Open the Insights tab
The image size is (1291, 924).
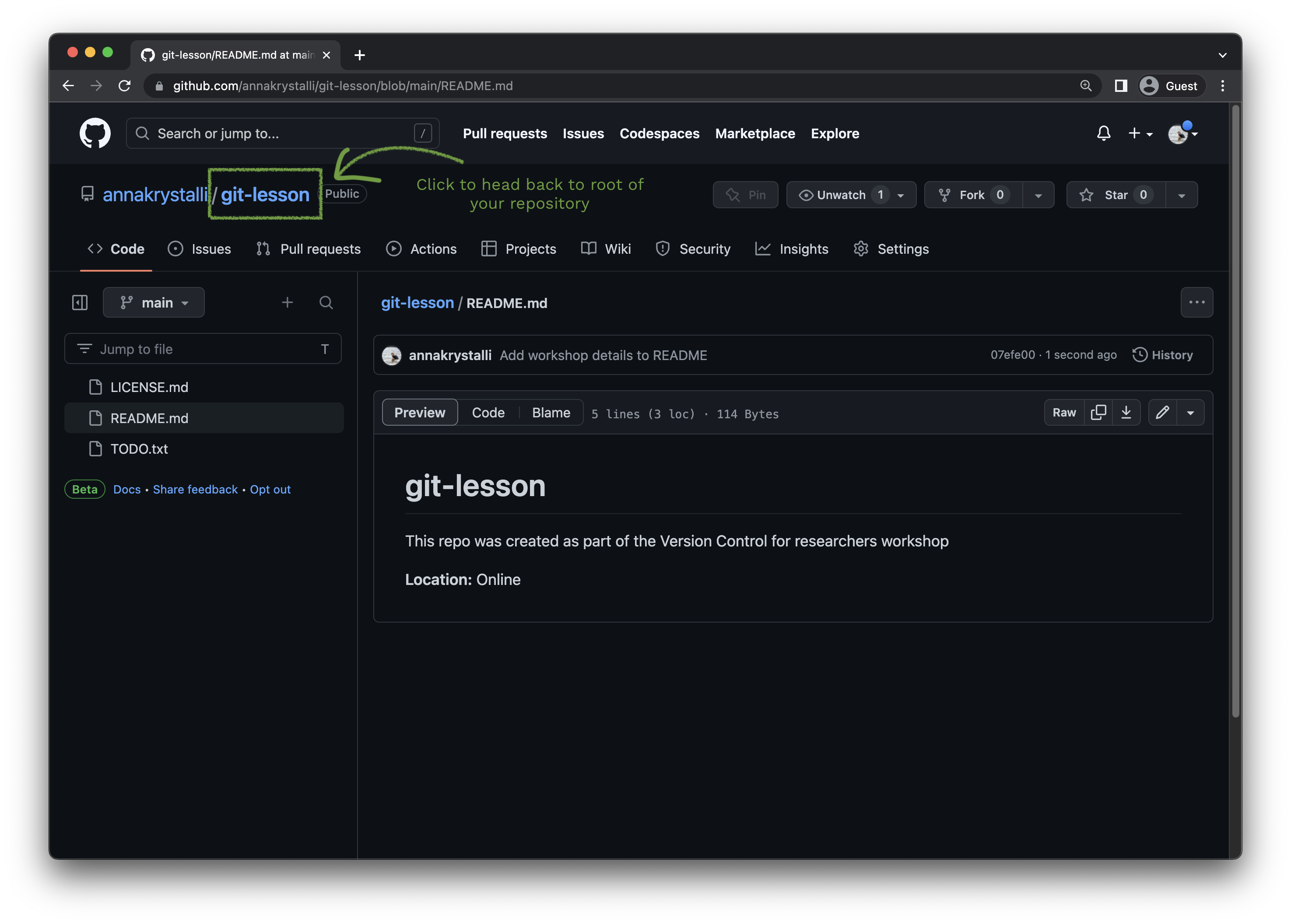pyautogui.click(x=791, y=248)
